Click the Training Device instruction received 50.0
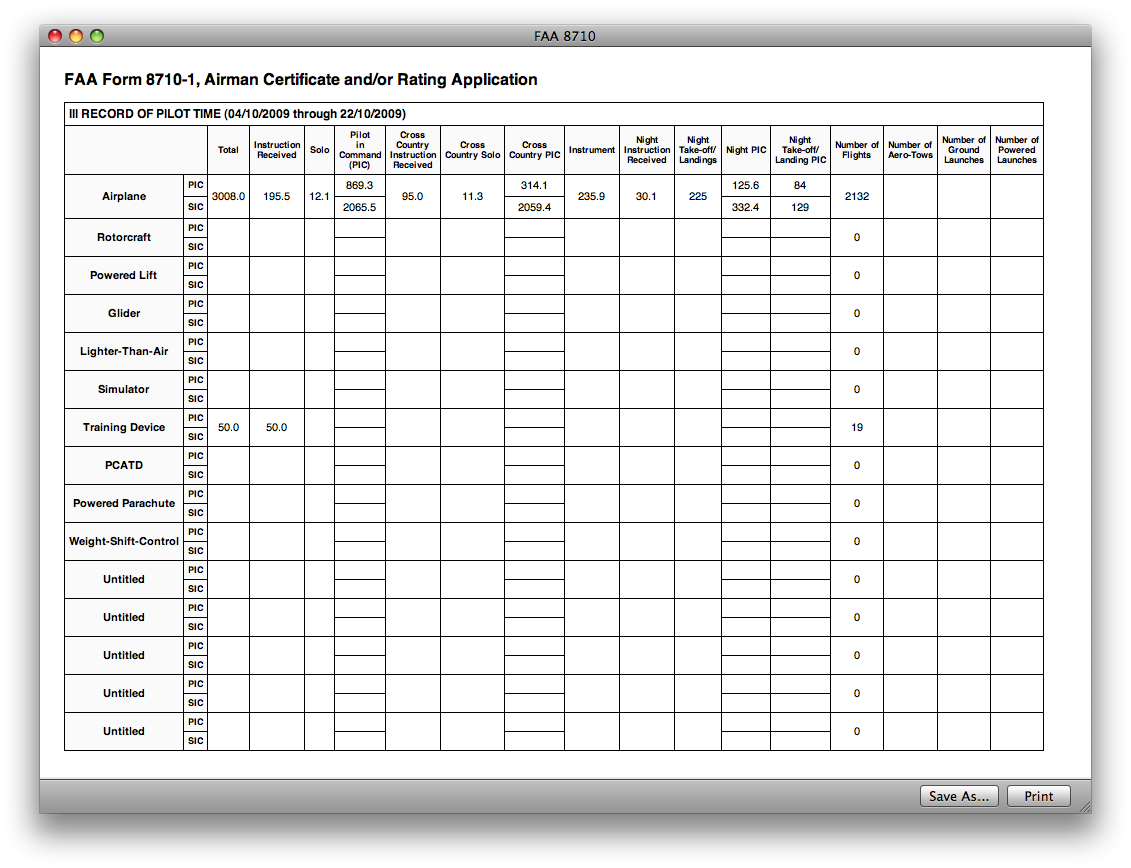The height and width of the screenshot is (868, 1131). click(x=276, y=427)
